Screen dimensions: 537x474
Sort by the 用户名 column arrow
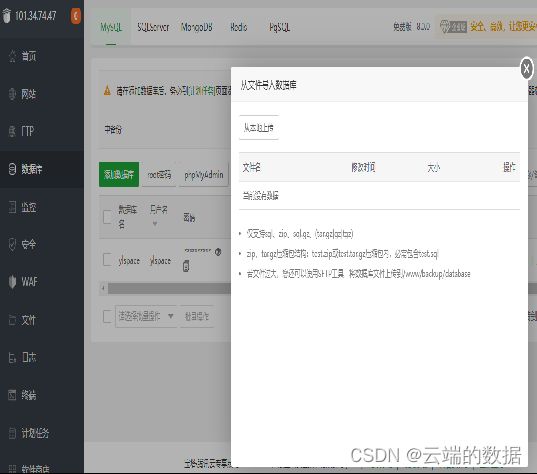[155, 224]
